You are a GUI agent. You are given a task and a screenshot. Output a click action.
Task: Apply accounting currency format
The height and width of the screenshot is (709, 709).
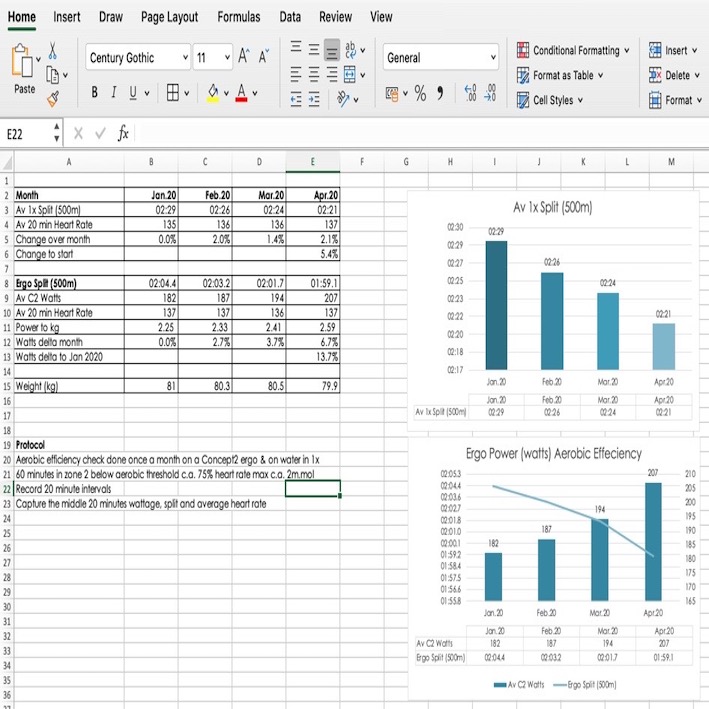(x=392, y=94)
